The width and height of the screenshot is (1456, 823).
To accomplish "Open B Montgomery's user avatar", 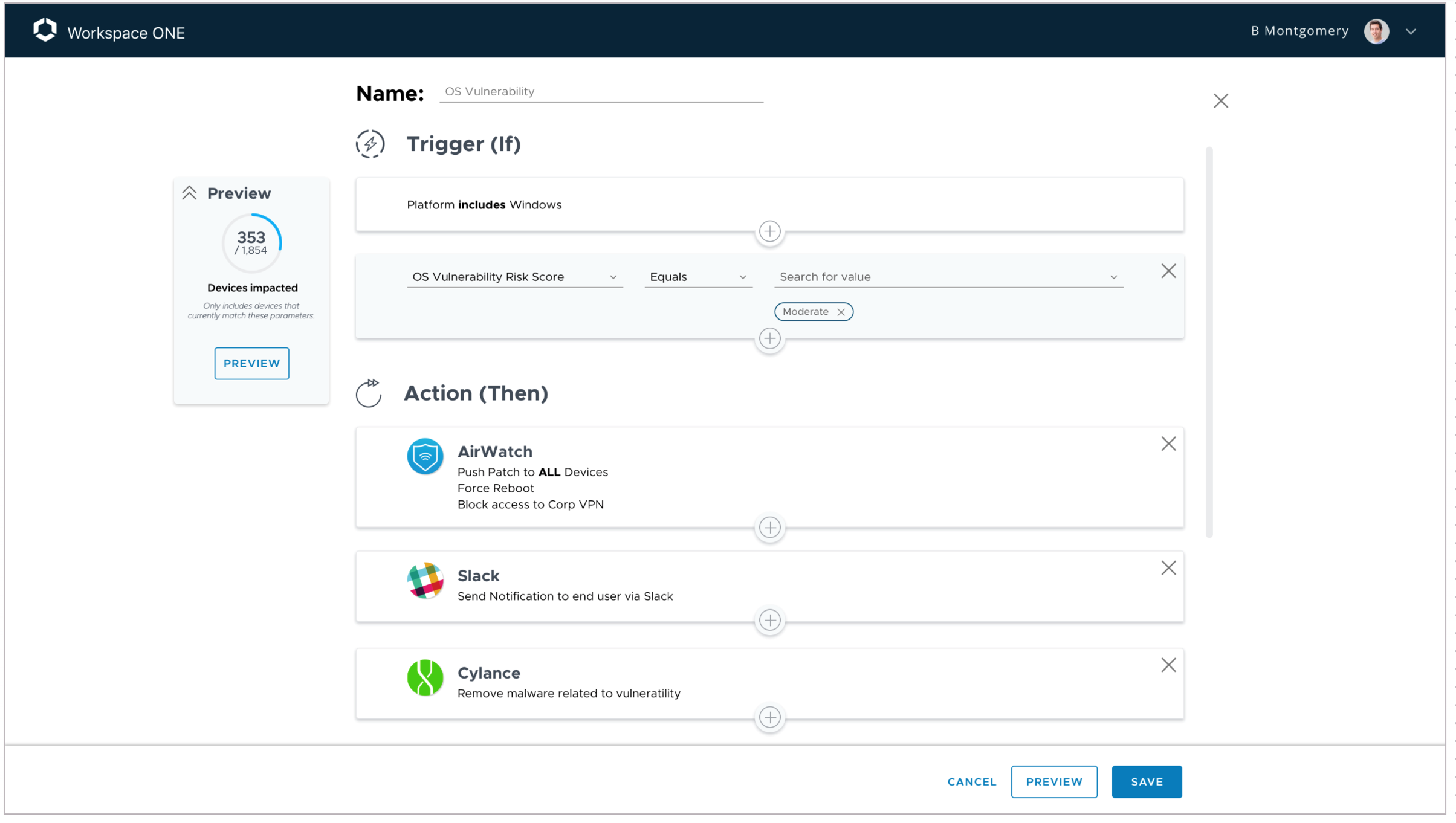I will [x=1376, y=31].
